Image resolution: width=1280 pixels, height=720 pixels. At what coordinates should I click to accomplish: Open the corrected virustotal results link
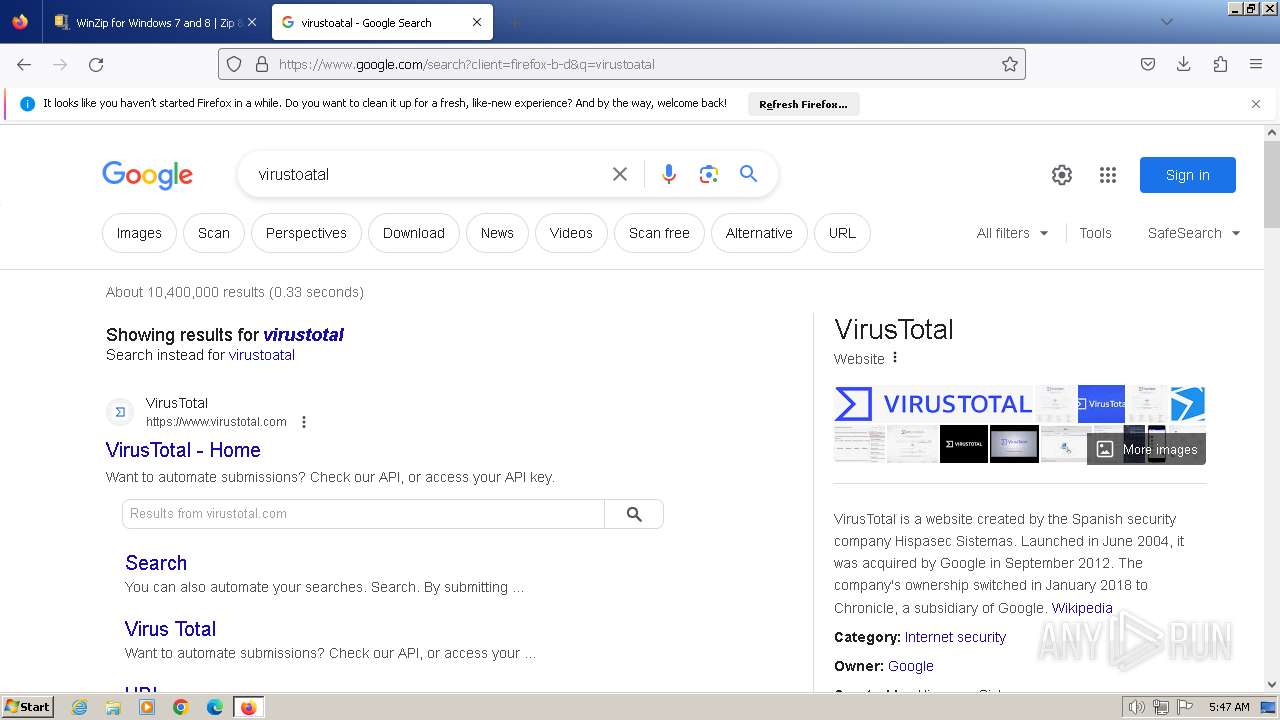click(304, 335)
